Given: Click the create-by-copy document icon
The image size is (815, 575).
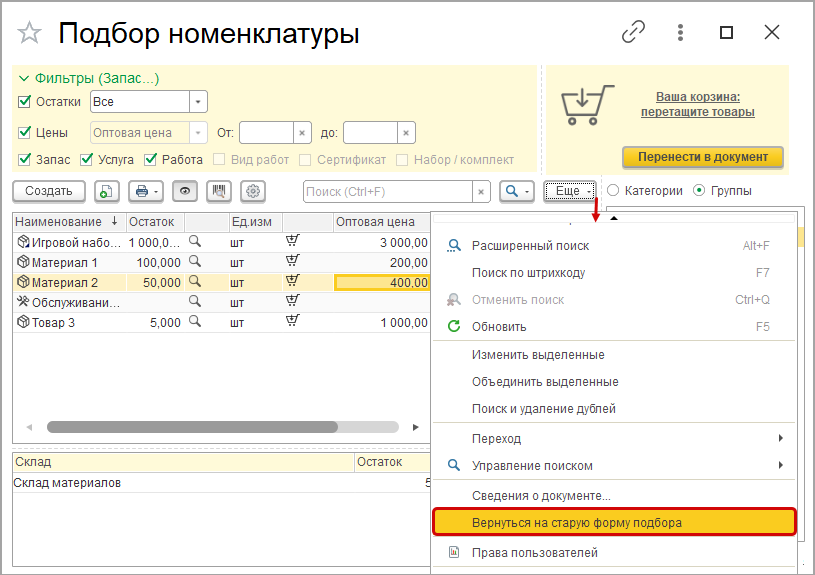Looking at the screenshot, I should [107, 191].
